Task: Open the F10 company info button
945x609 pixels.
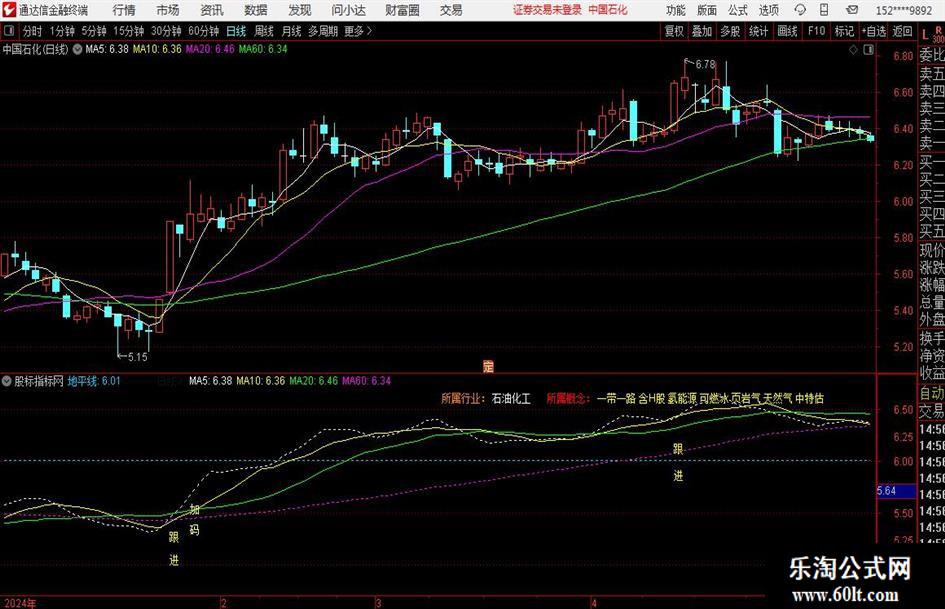Action: pos(816,31)
